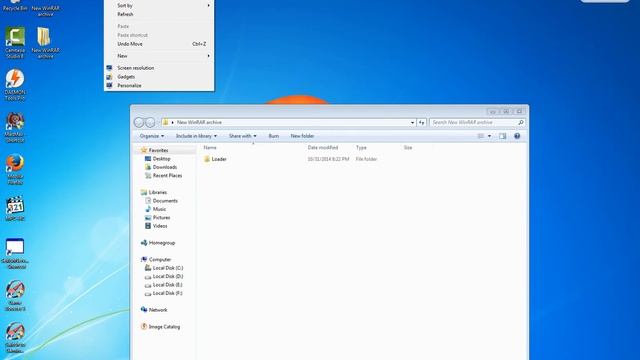Open Recent Places in Favorites
The width and height of the screenshot is (640, 360).
click(x=163, y=176)
